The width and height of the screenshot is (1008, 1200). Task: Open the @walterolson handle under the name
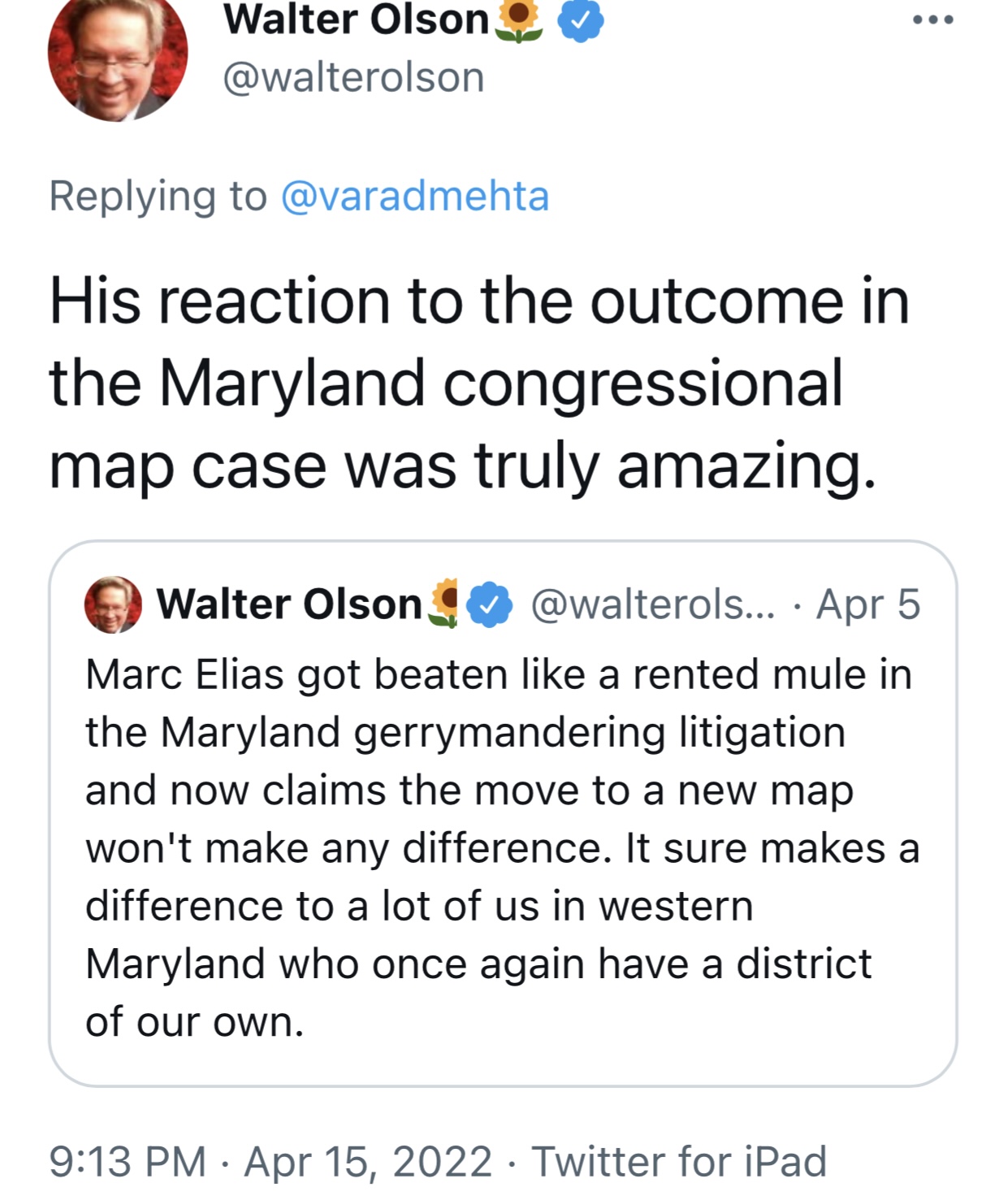point(353,78)
